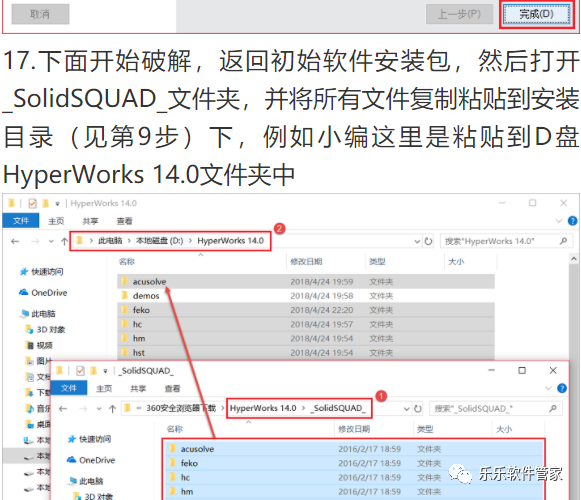Select demos folder in HyperWorks 14.0 window
The image size is (581, 500).
pyautogui.click(x=306, y=296)
